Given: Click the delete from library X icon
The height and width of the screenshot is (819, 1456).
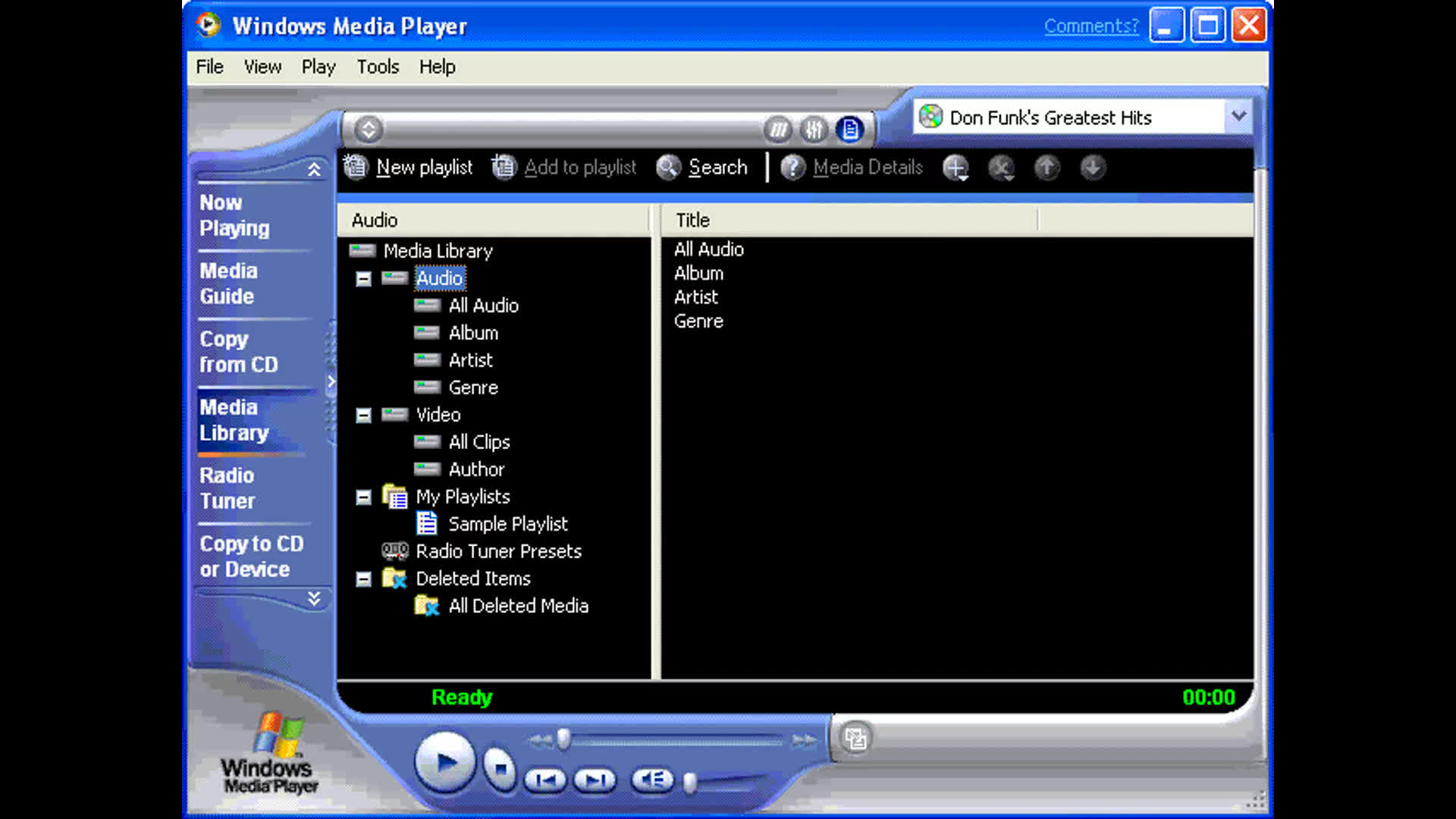Looking at the screenshot, I should tap(1001, 168).
